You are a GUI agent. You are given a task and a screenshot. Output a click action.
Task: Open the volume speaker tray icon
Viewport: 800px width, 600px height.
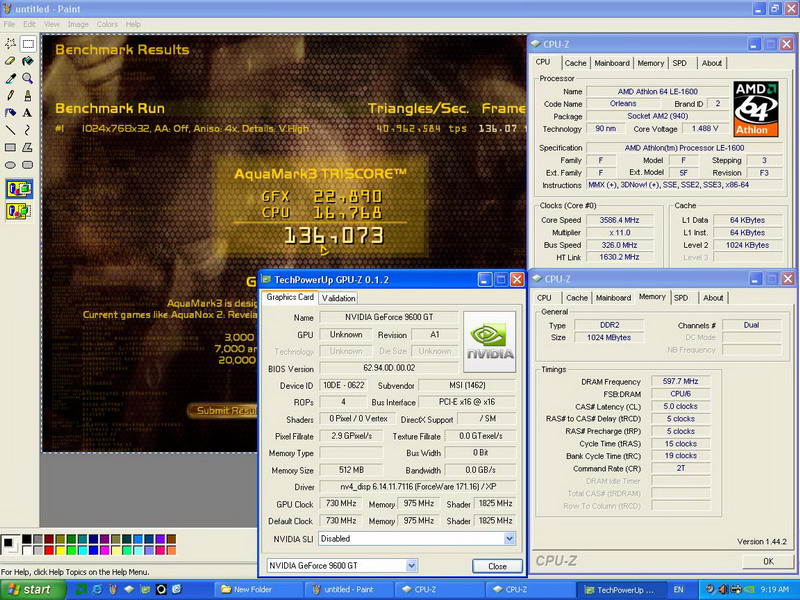[x=723, y=590]
